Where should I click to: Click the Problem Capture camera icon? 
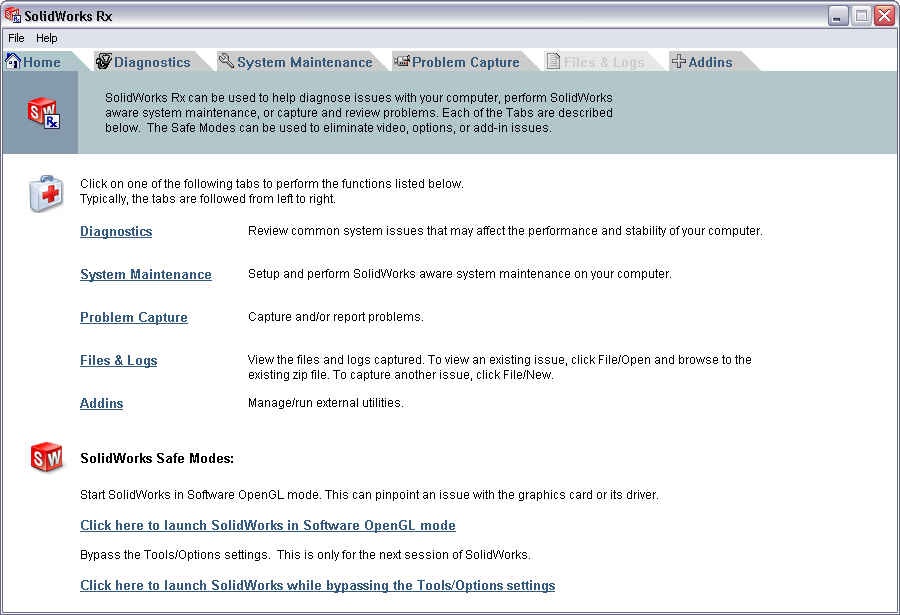(x=402, y=61)
